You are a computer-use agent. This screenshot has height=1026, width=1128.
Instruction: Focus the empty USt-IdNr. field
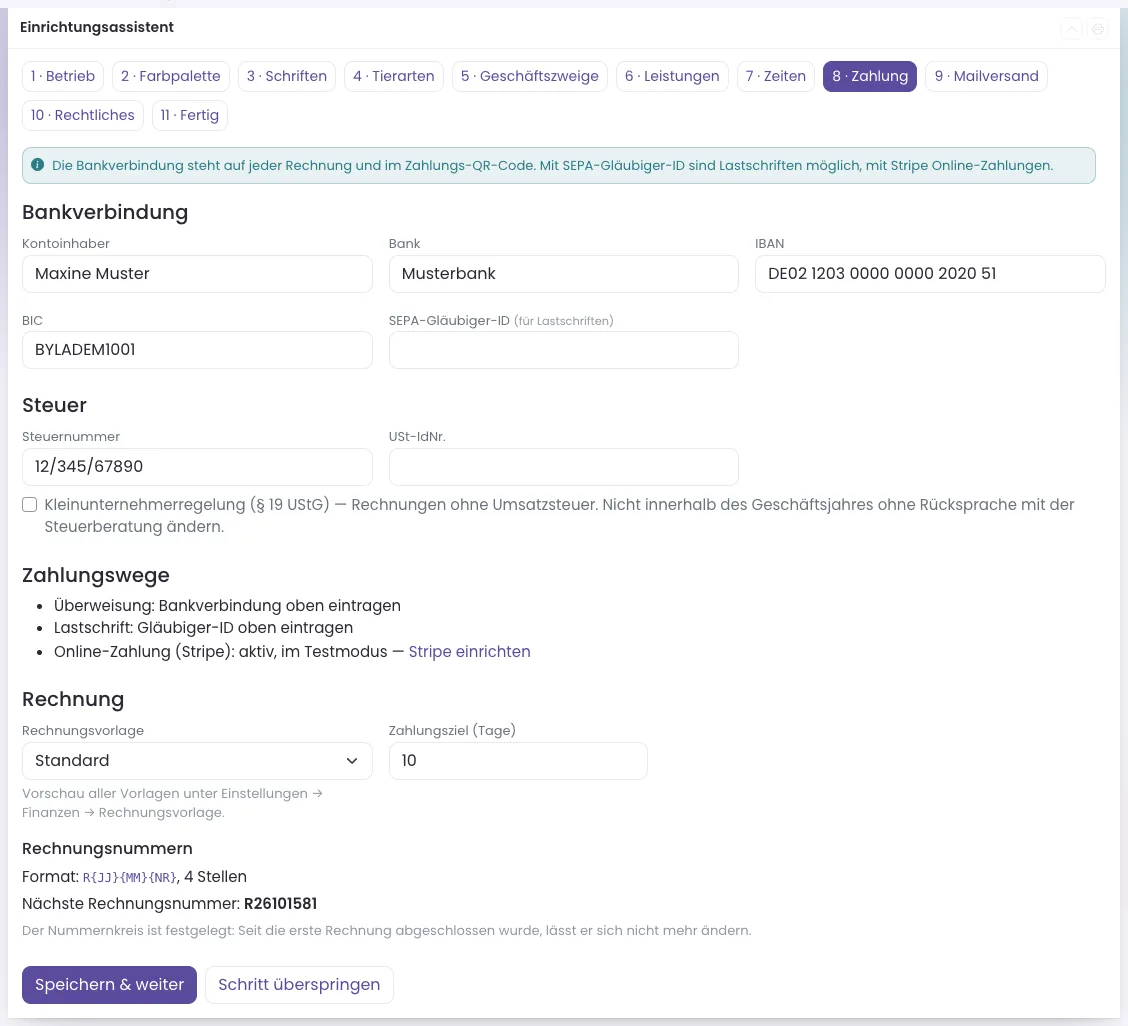(563, 467)
